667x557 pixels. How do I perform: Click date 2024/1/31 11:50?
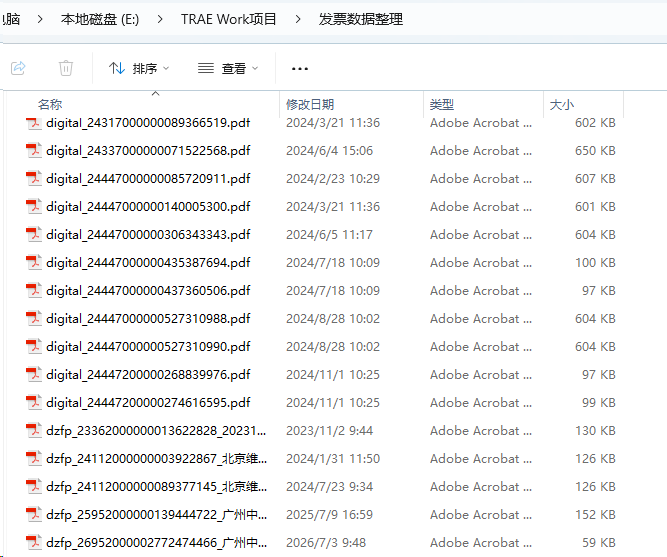click(333, 459)
